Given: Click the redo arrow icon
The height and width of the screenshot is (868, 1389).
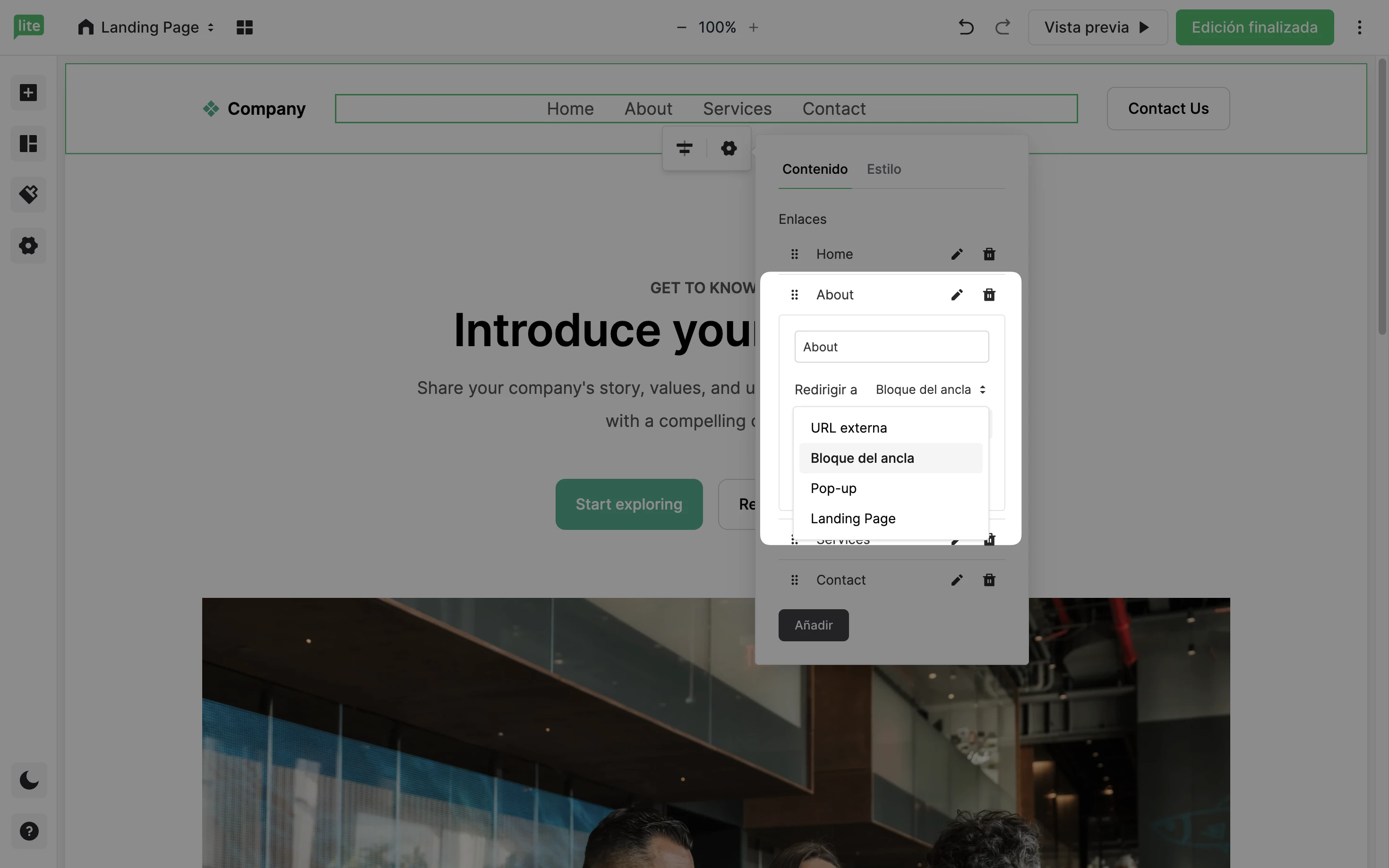Looking at the screenshot, I should coord(1003,27).
